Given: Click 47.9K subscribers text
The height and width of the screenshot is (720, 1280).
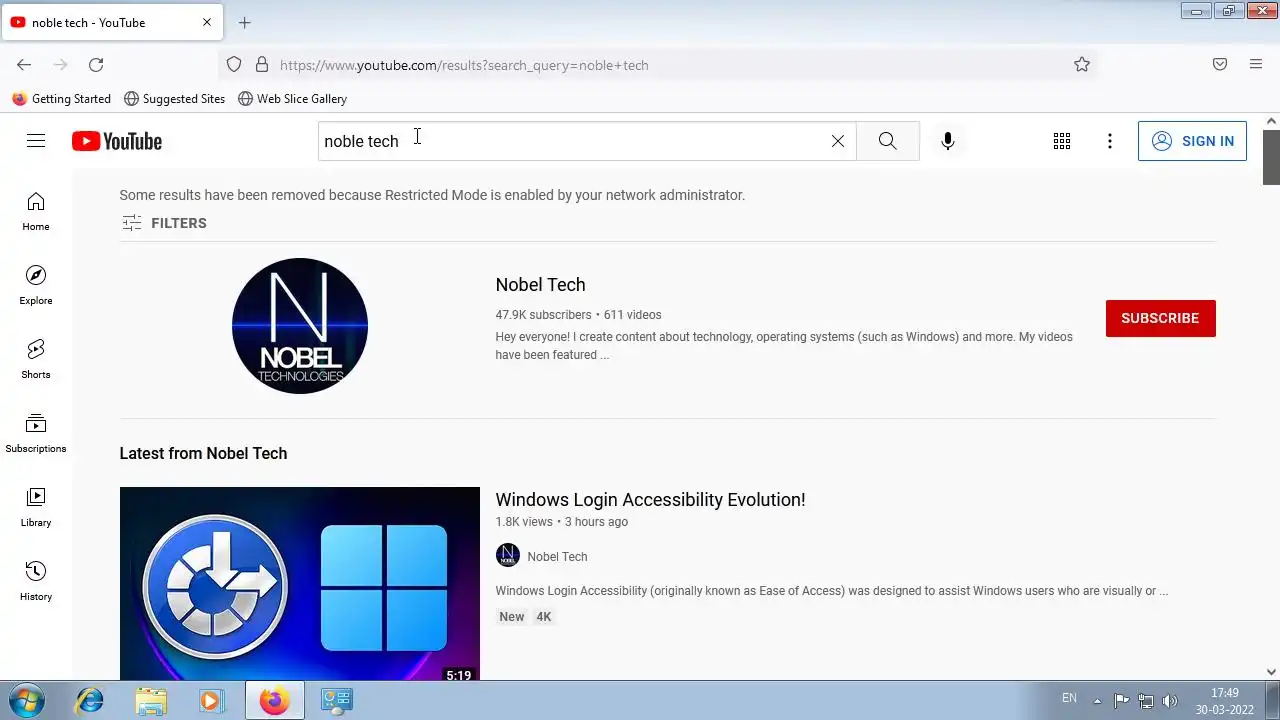Looking at the screenshot, I should [543, 315].
